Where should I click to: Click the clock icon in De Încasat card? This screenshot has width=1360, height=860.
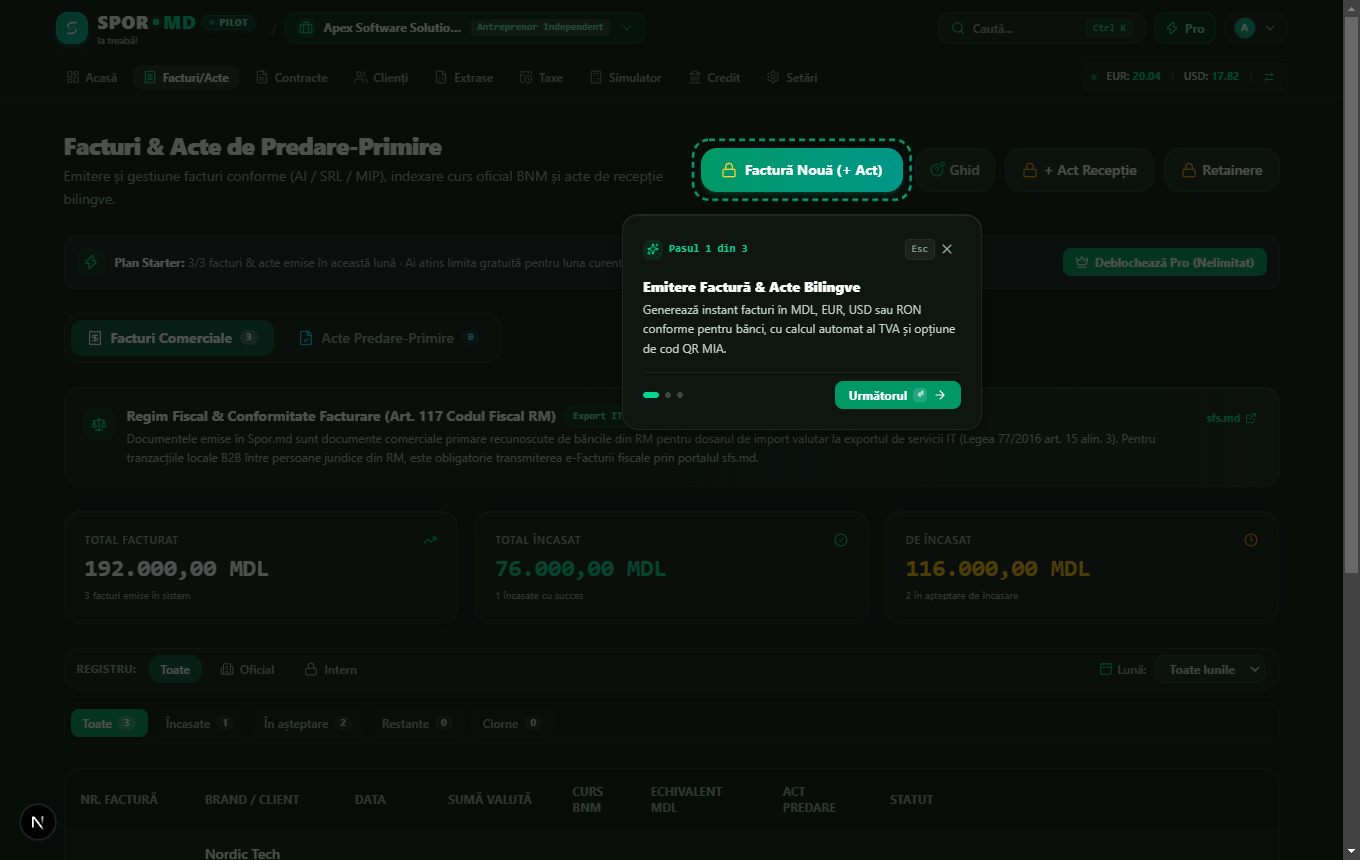(x=1251, y=540)
